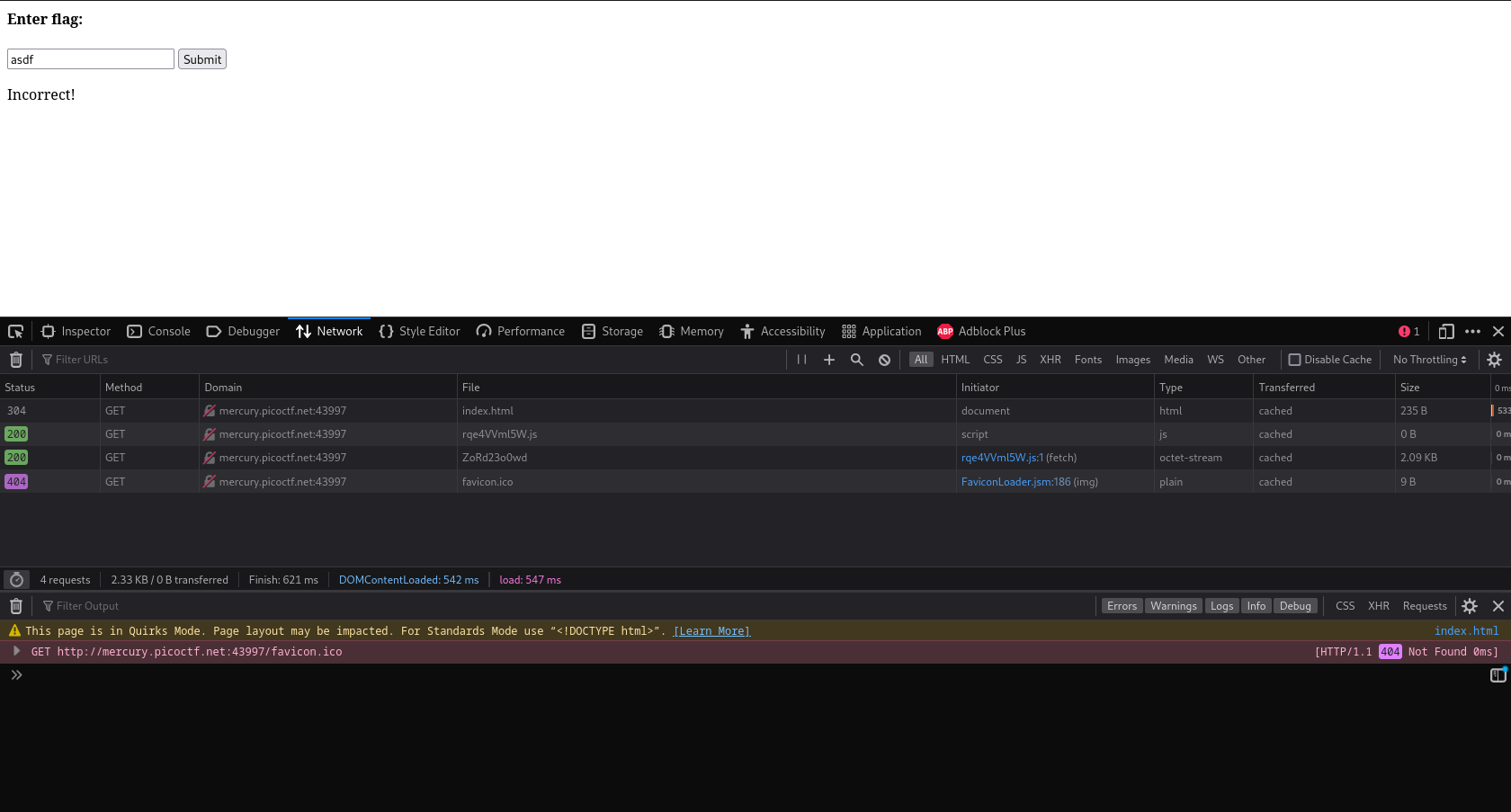The width and height of the screenshot is (1511, 812).
Task: Toggle HTML request filter
Action: pos(955,360)
